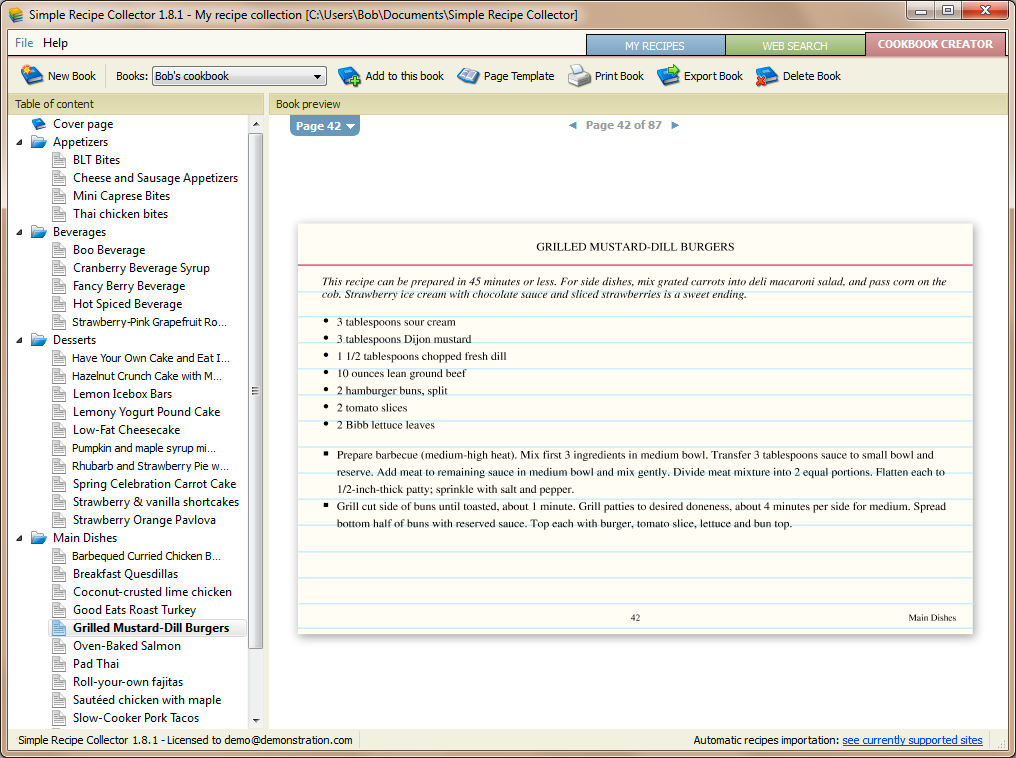Click the Add to this book icon

click(x=349, y=76)
